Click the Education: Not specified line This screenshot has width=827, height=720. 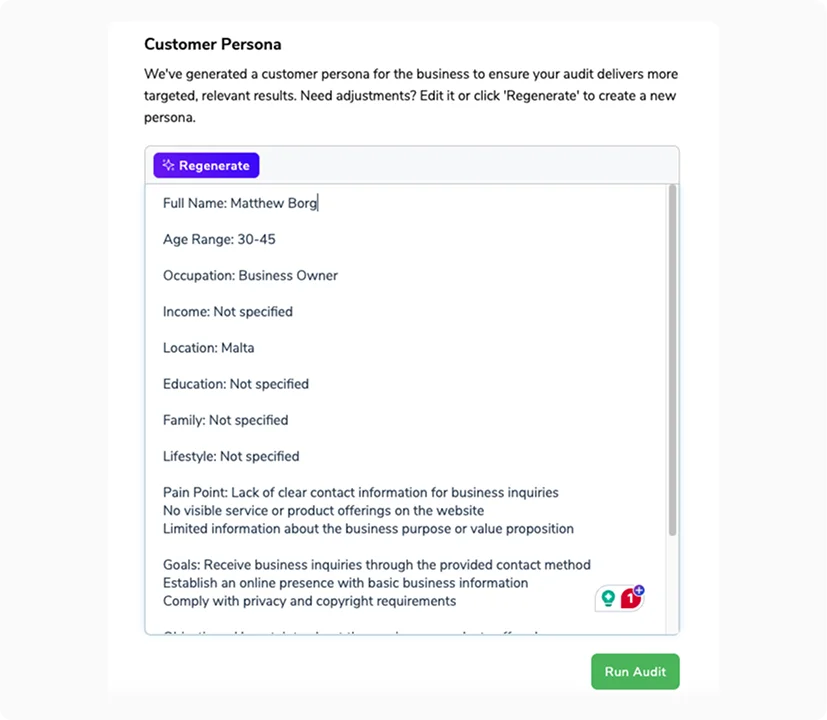(x=236, y=384)
